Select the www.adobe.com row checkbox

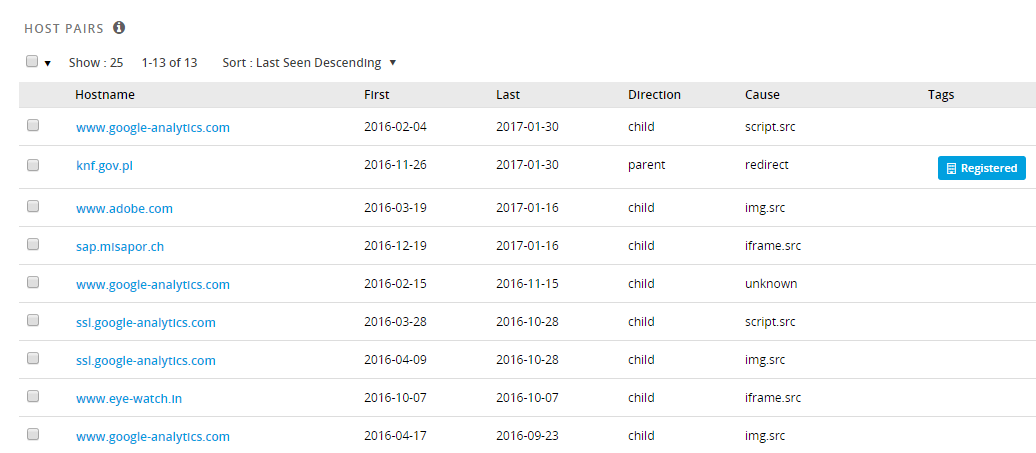(x=33, y=206)
